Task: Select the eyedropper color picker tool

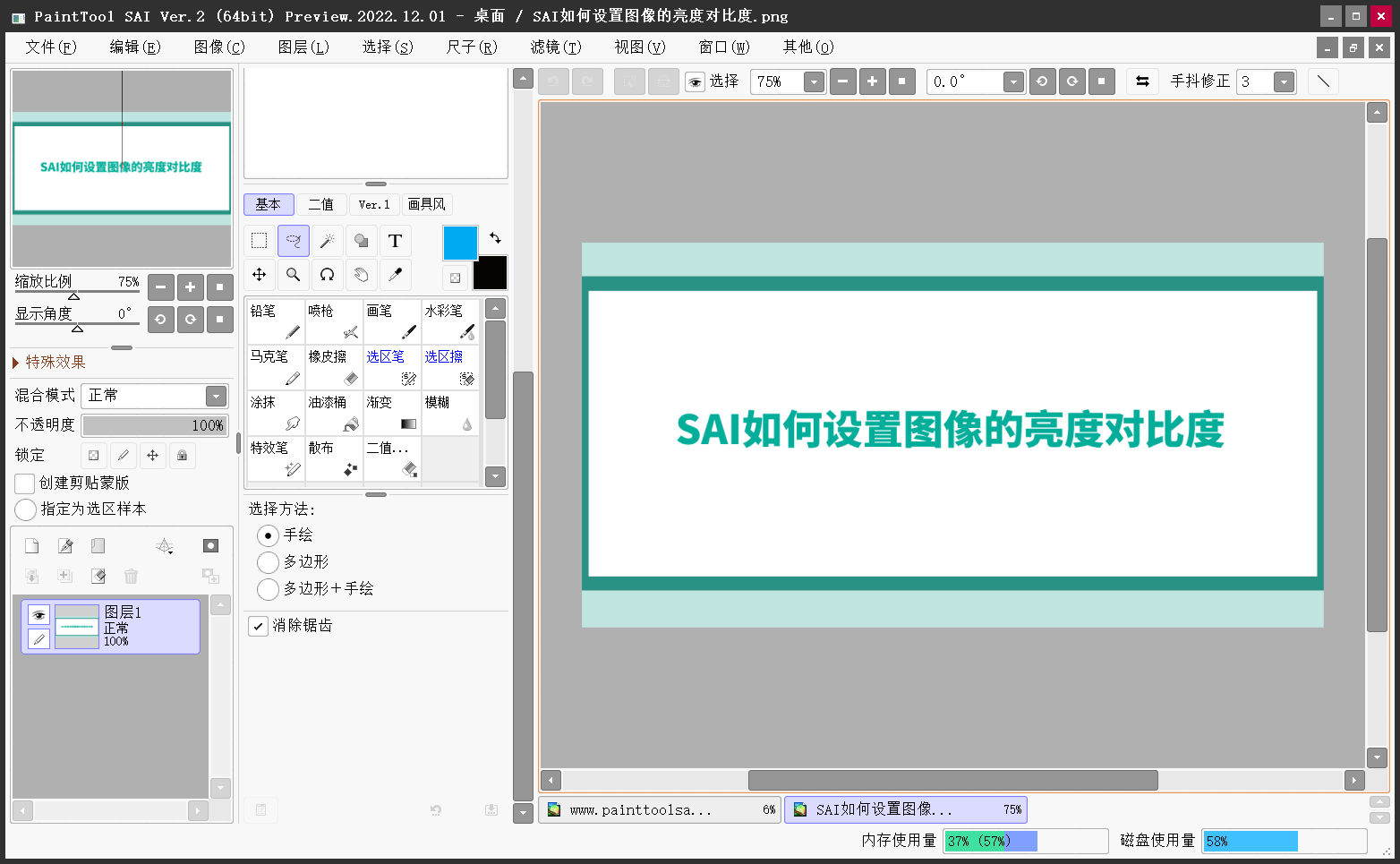Action: click(x=396, y=275)
